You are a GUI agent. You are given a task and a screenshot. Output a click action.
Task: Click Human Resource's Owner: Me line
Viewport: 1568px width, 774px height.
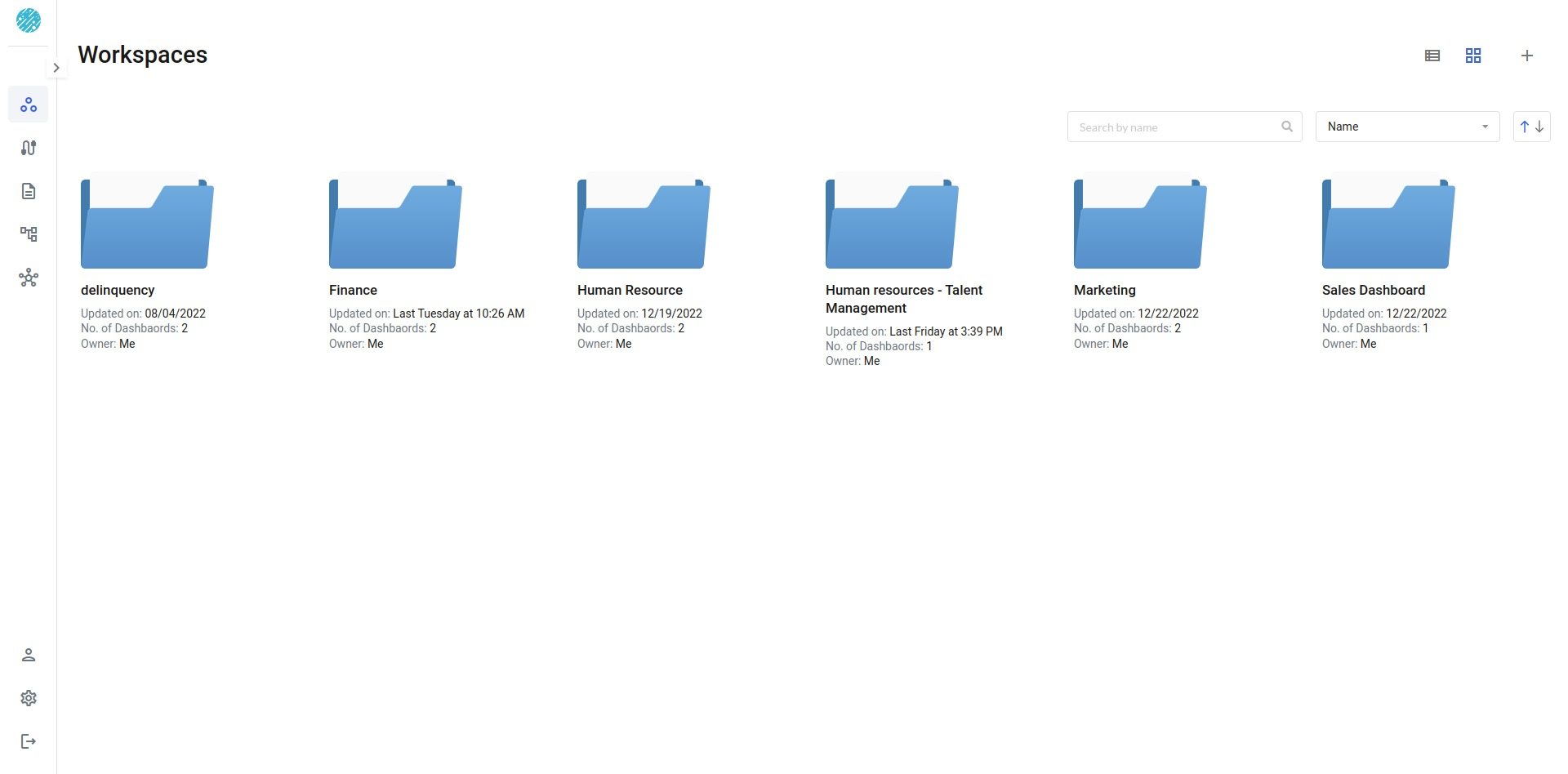tap(604, 344)
